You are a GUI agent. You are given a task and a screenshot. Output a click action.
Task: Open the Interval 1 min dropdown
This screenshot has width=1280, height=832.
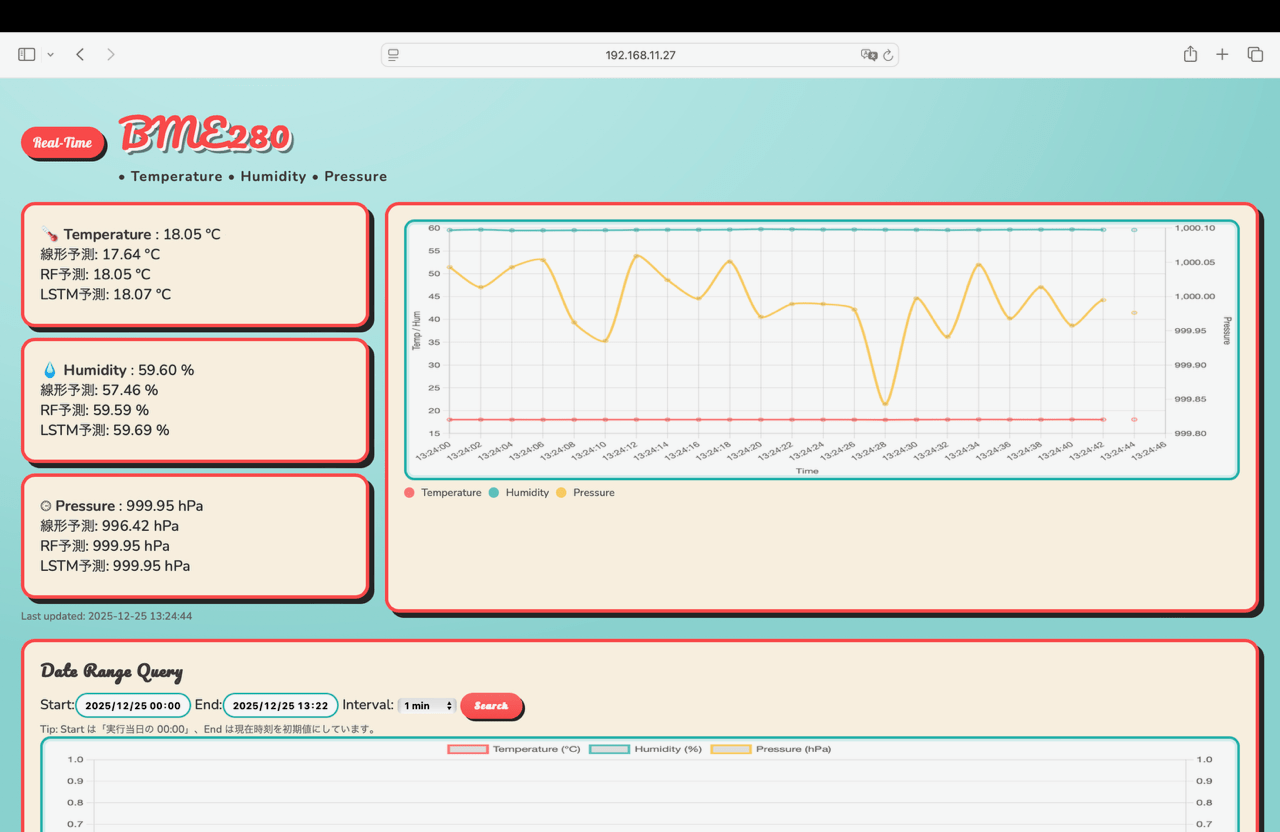click(x=427, y=706)
